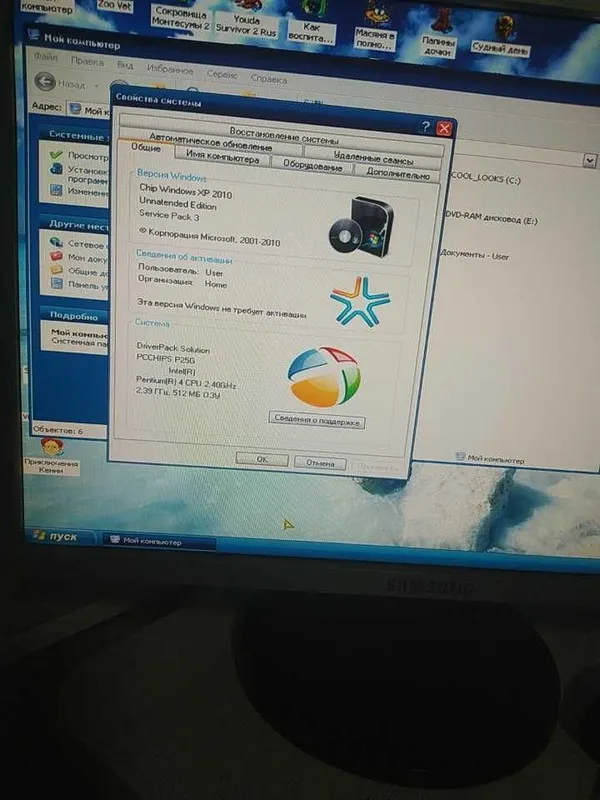The image size is (600, 800).
Task: Open Мои документы link in sidebar
Action: tap(88, 258)
